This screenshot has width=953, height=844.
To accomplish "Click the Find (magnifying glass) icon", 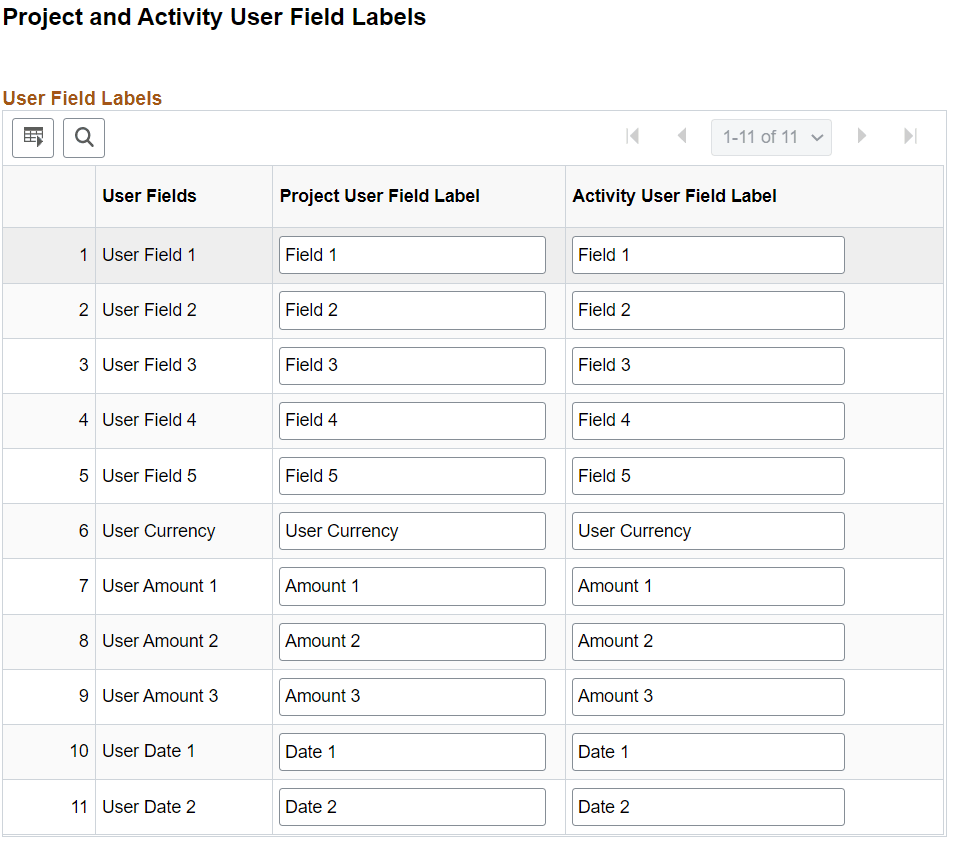I will pyautogui.click(x=83, y=137).
